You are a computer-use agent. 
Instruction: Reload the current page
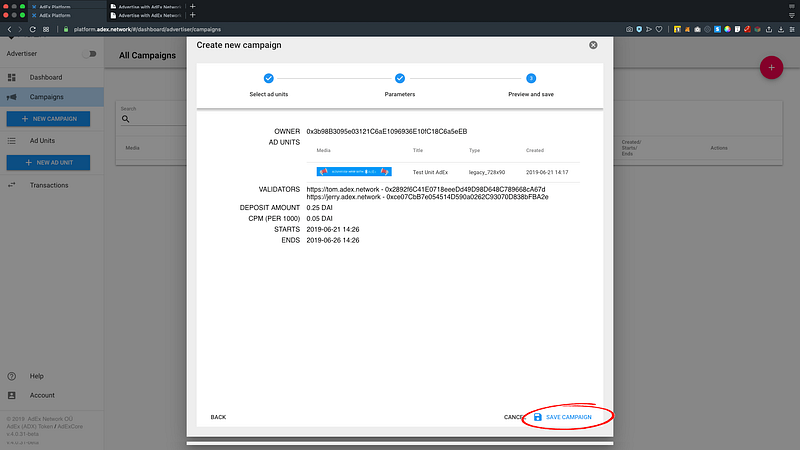tap(33, 30)
